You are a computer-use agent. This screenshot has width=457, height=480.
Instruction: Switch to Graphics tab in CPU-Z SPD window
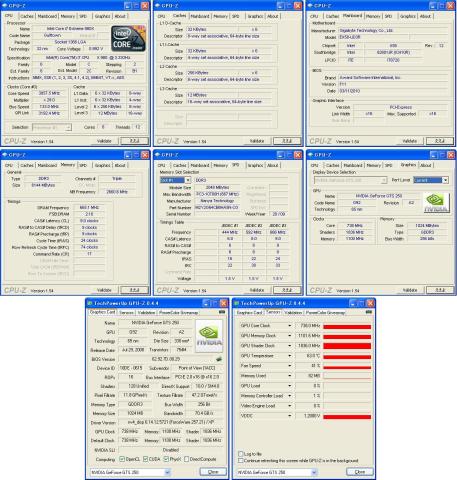[255, 165]
